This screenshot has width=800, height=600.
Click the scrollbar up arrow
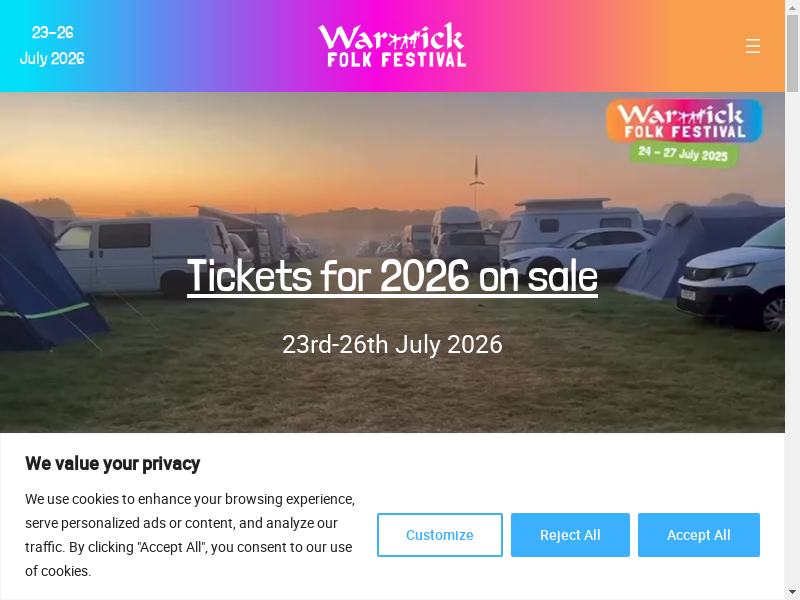click(x=792, y=7)
